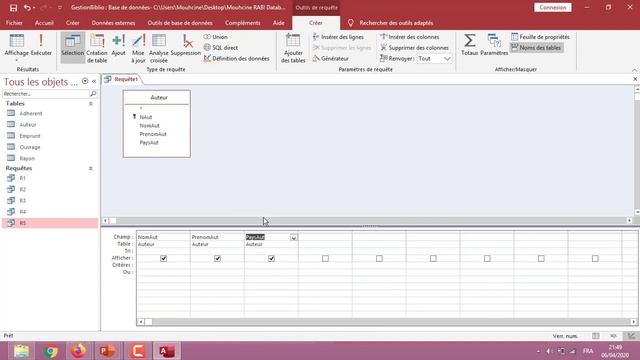The height and width of the screenshot is (360, 640).
Task: Select Analyse croisée query type
Action: click(x=158, y=48)
